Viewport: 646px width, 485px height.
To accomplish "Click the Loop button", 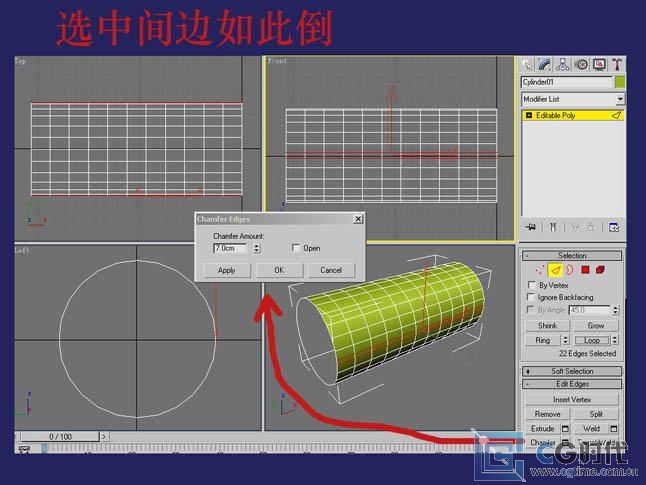I will point(592,340).
